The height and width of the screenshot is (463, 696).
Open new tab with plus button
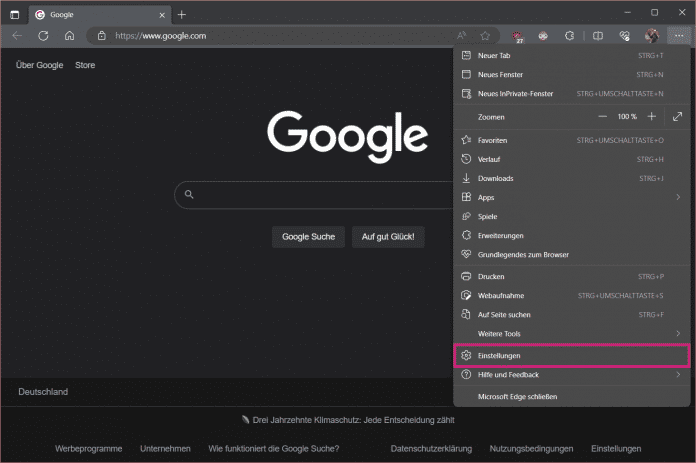coord(181,14)
